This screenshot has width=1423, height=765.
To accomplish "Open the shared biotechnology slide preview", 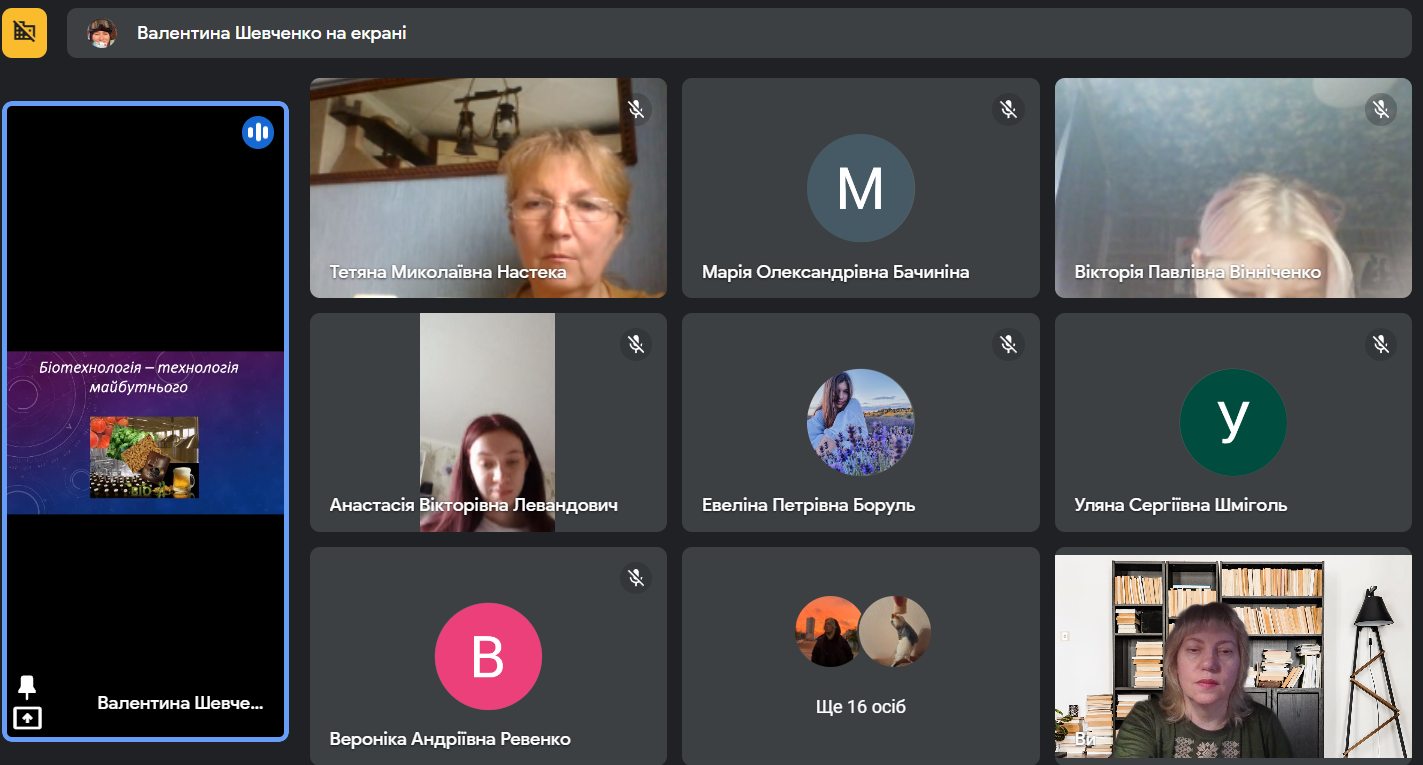I will click(146, 432).
